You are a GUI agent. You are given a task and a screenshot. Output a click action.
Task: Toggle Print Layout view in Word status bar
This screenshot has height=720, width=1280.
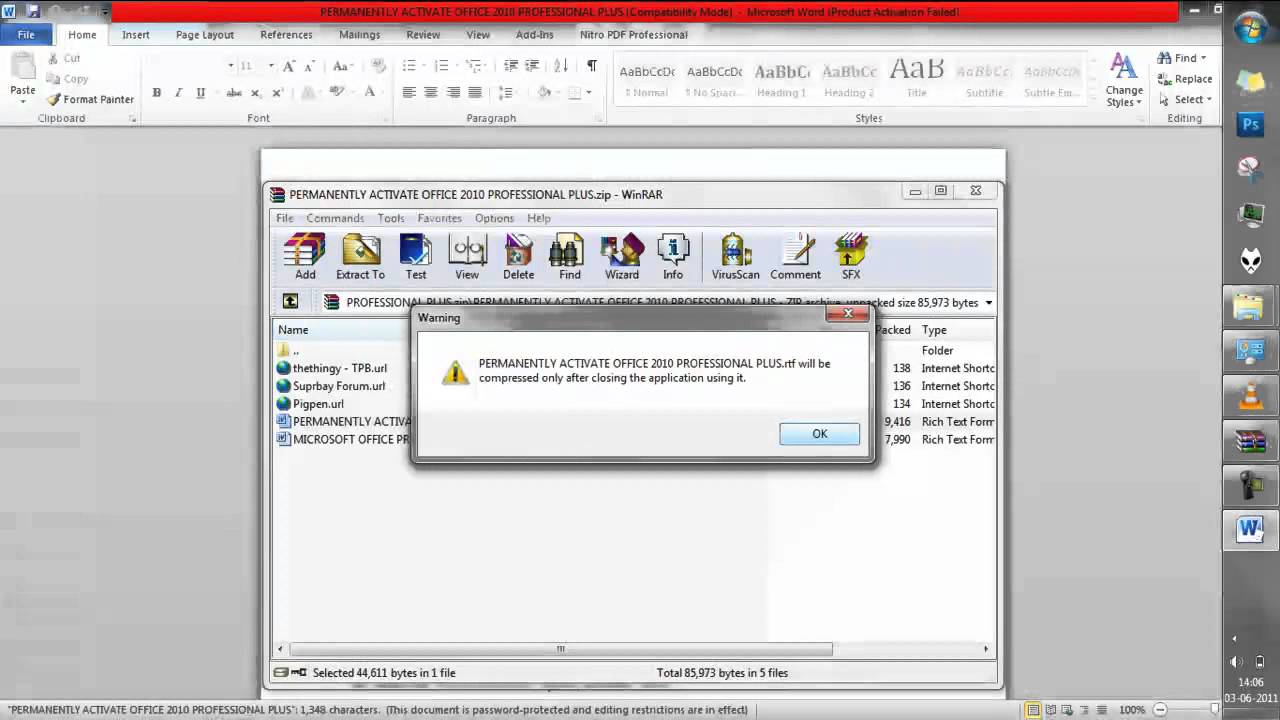click(1035, 710)
